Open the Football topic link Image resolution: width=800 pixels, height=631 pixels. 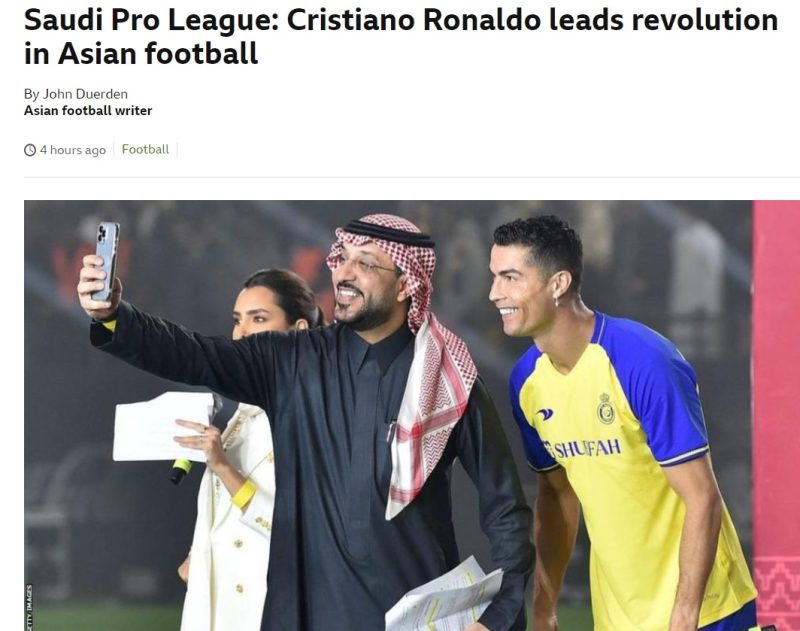145,149
